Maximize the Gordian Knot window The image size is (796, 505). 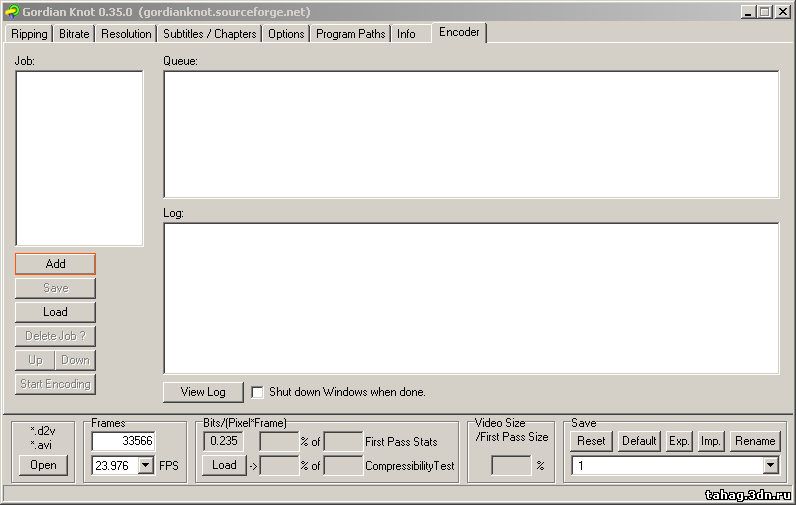765,12
